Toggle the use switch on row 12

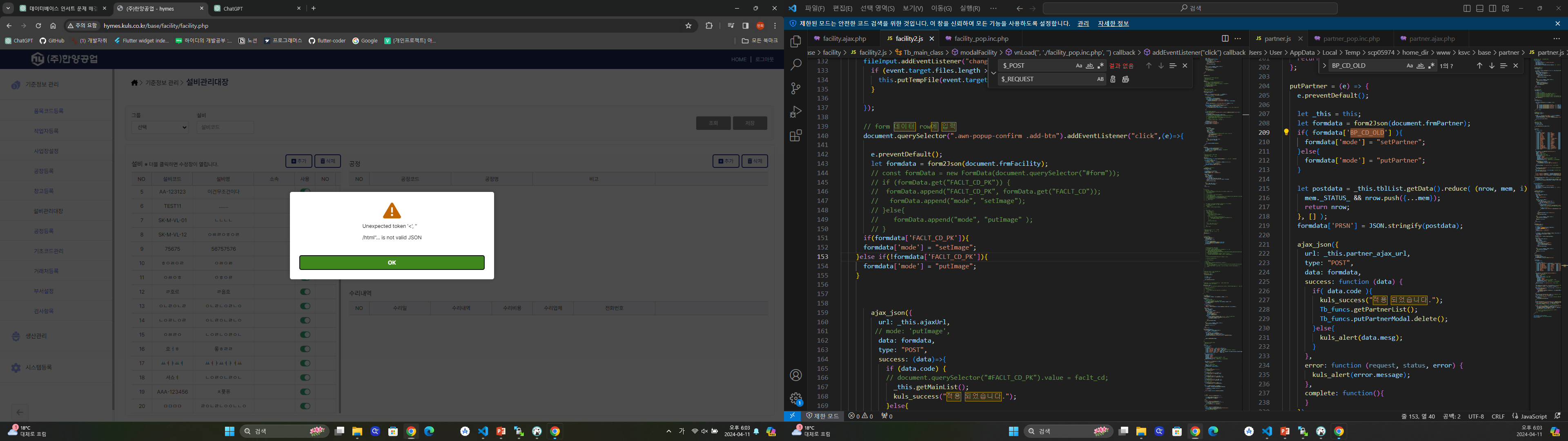point(305,292)
